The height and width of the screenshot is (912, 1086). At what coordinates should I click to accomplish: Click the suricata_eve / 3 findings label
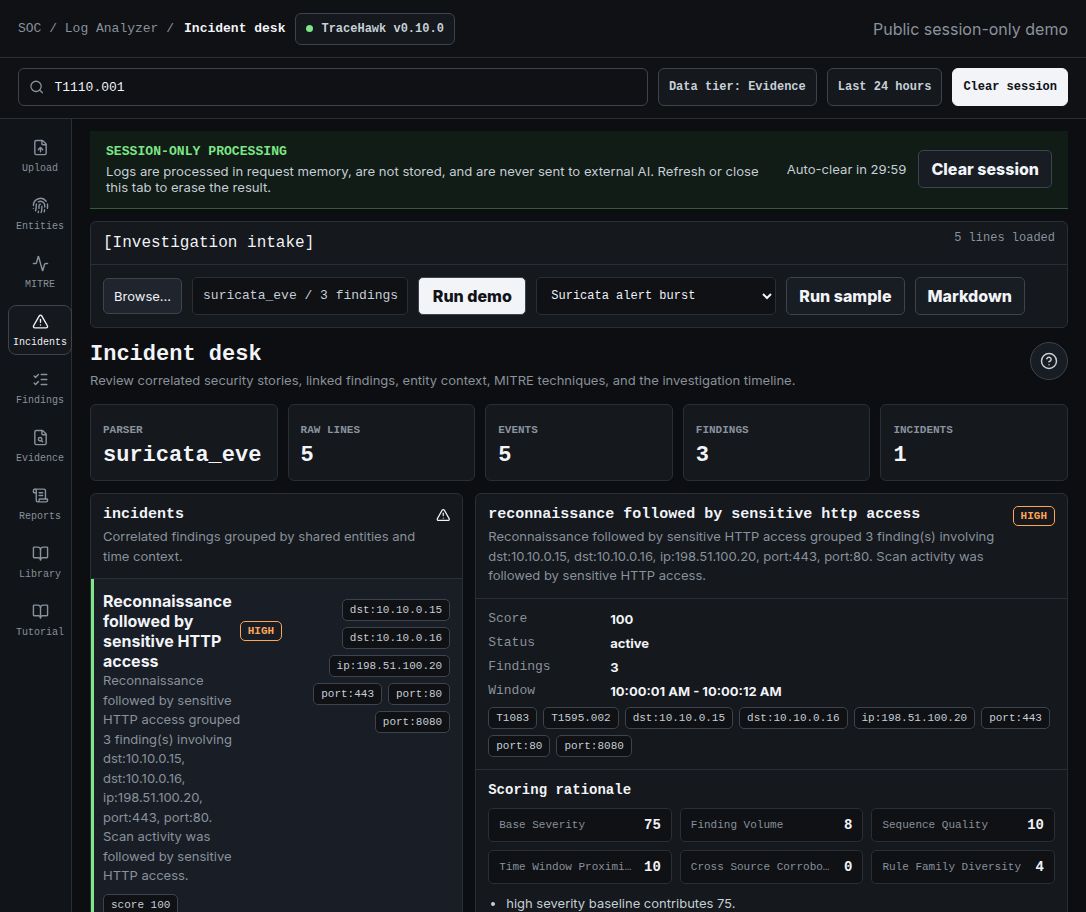point(300,296)
